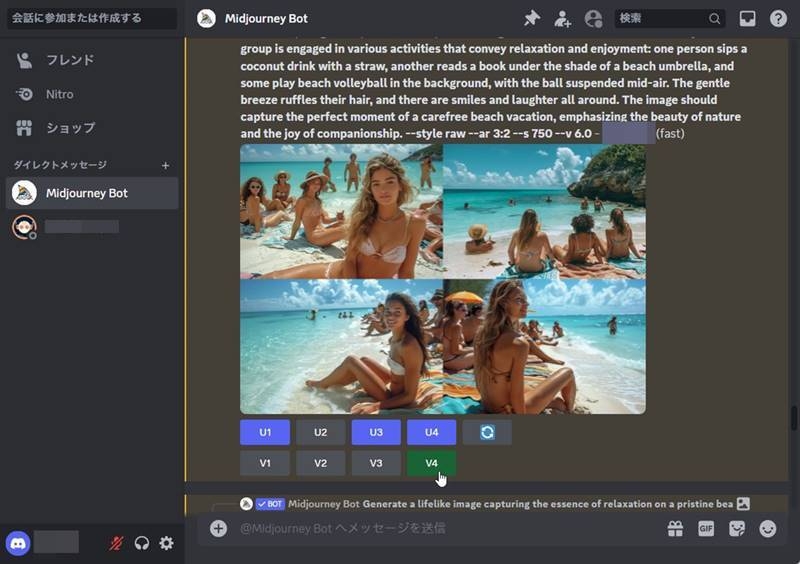This screenshot has height=564, width=800.
Task: Click the add friends to DM icon
Action: (563, 18)
